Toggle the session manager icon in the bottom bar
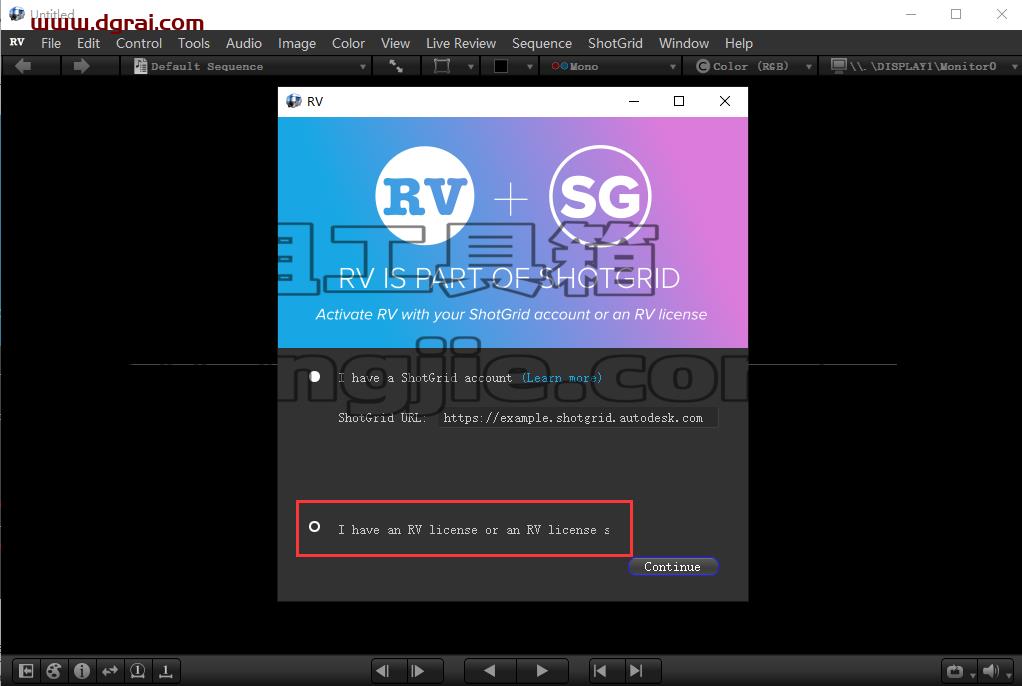 26,670
